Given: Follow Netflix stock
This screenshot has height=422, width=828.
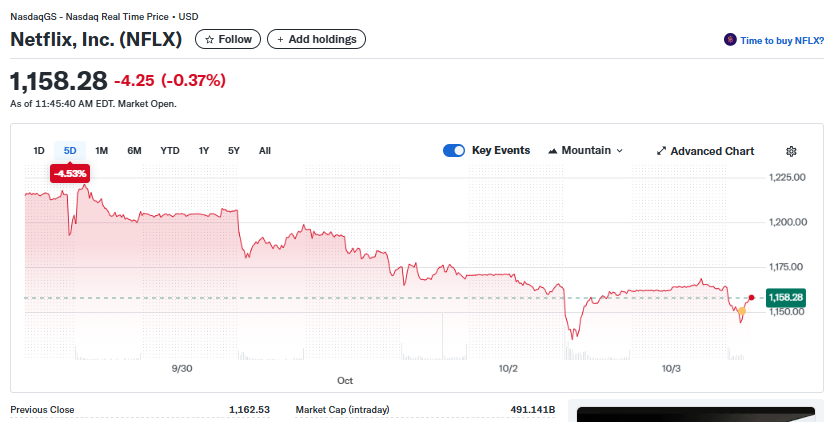Looking at the screenshot, I should 228,39.
